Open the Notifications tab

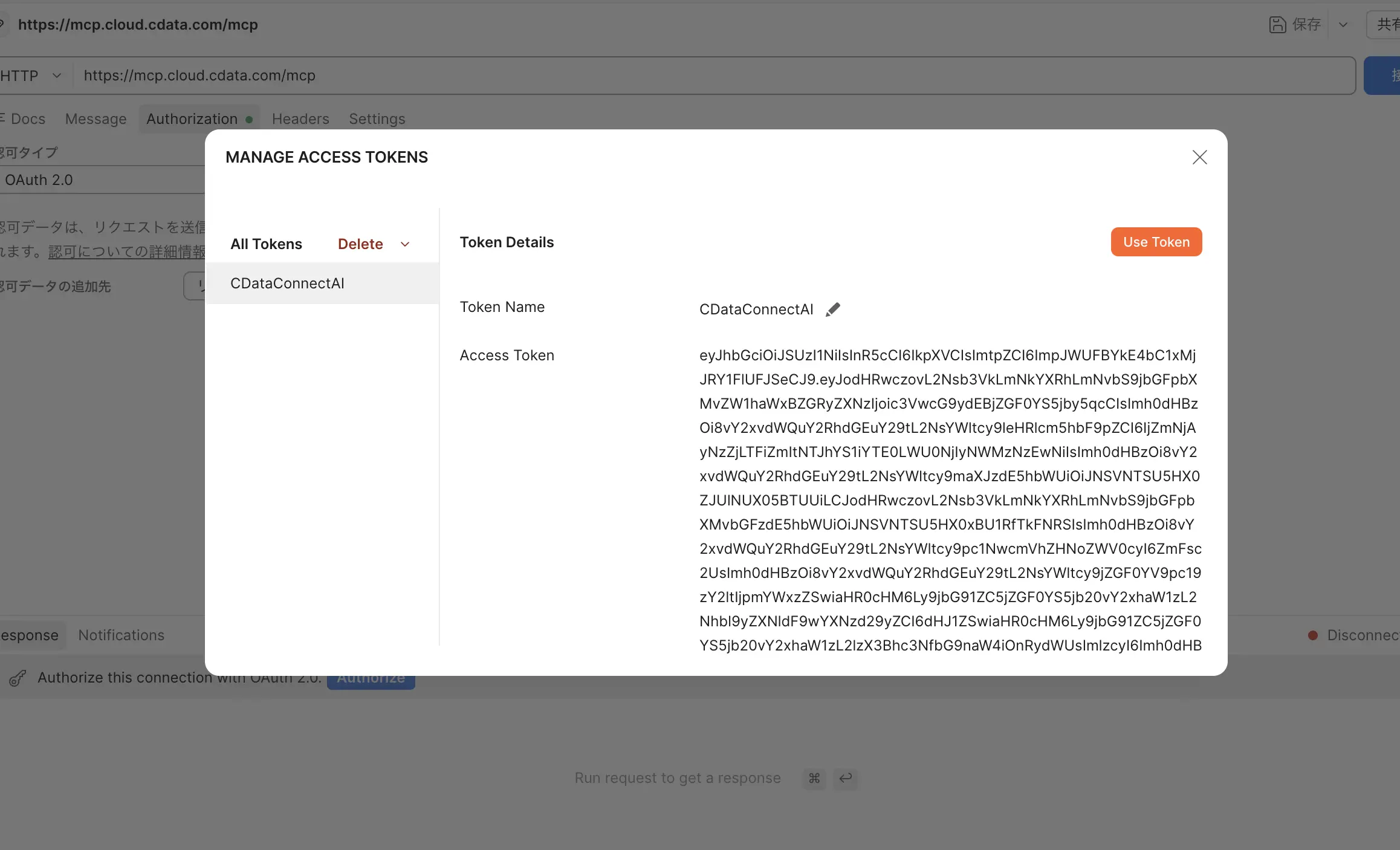121,635
